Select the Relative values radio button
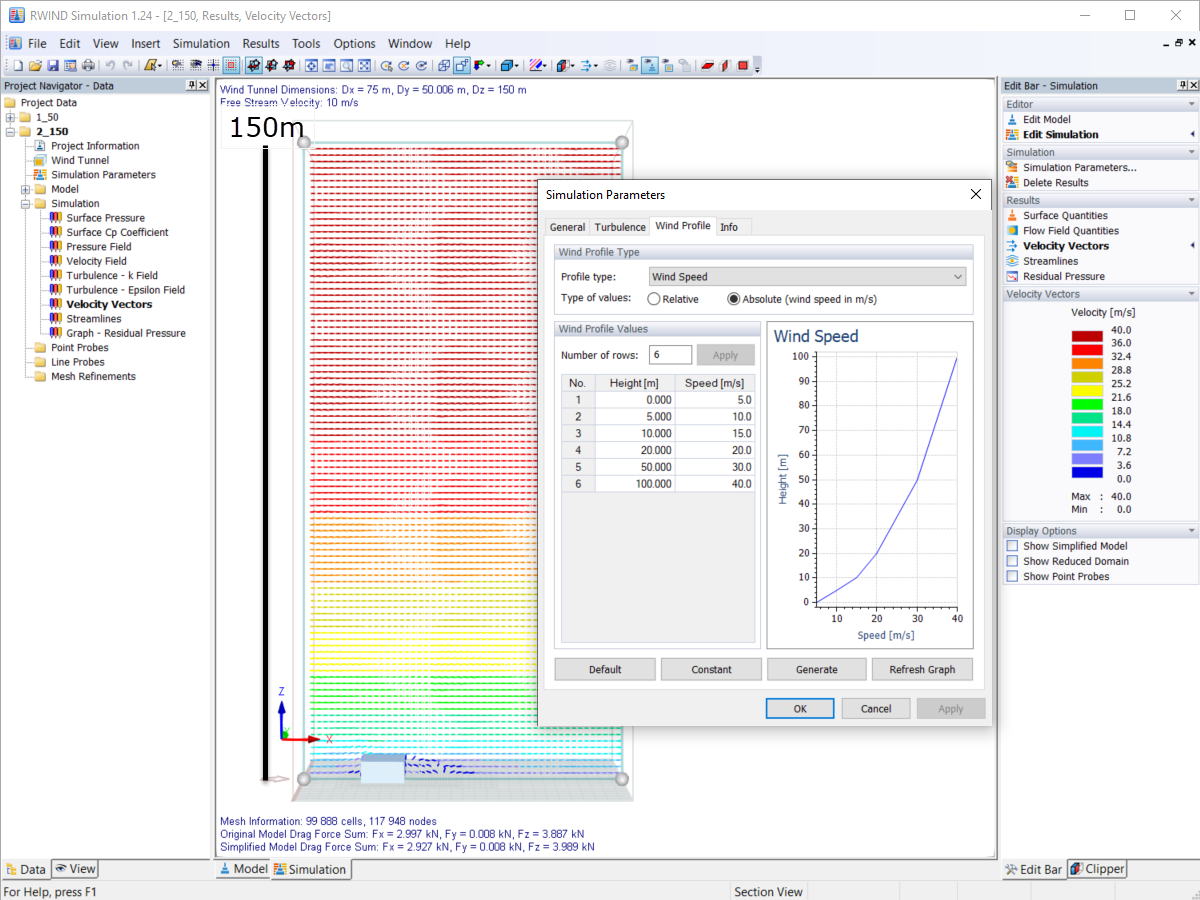 tap(654, 299)
